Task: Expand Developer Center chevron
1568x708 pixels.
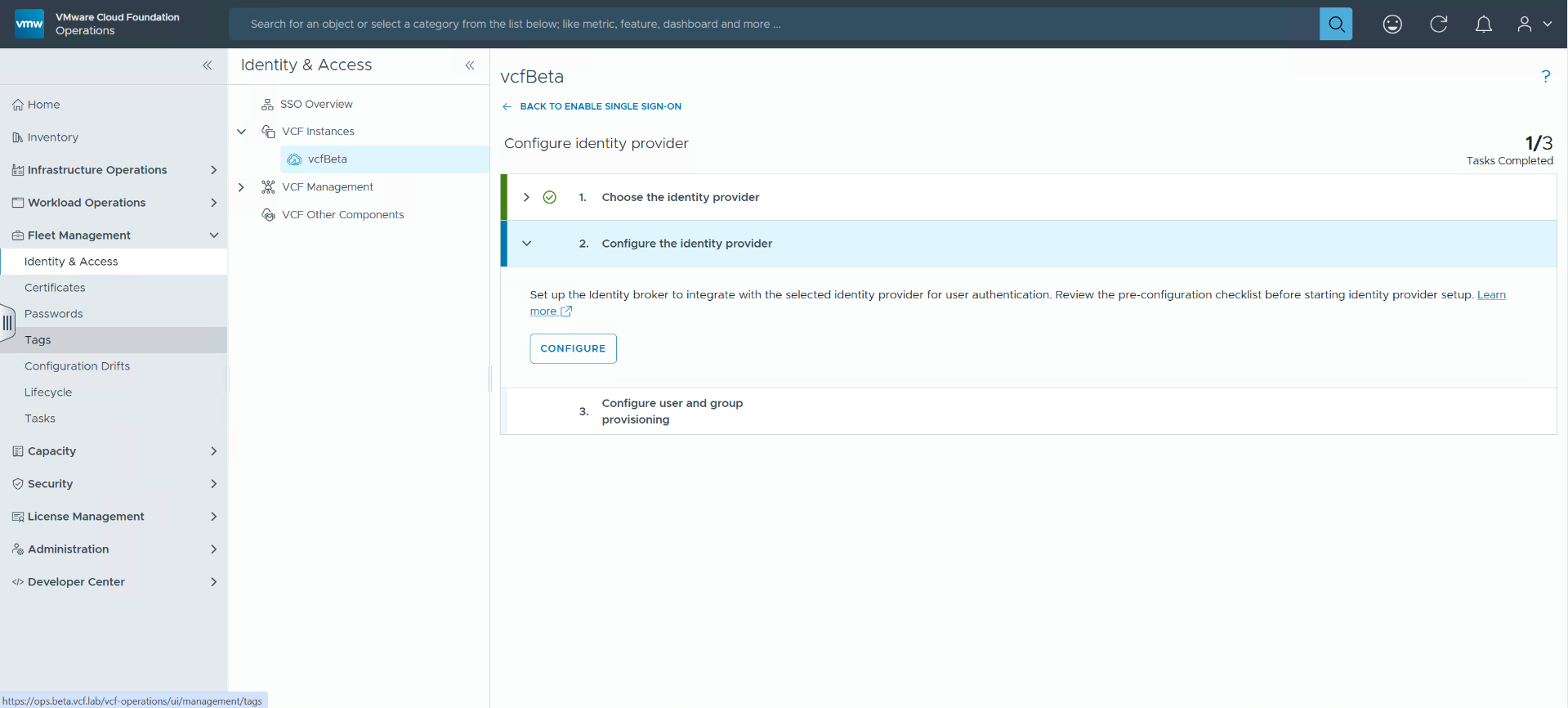Action: coord(214,582)
